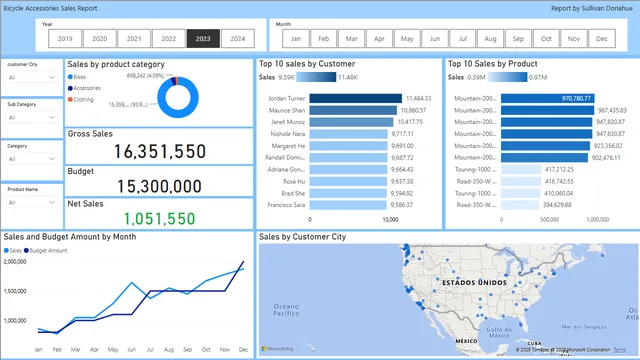640x360 pixels.
Task: Select year 2020 in Year slicer
Action: (100, 39)
